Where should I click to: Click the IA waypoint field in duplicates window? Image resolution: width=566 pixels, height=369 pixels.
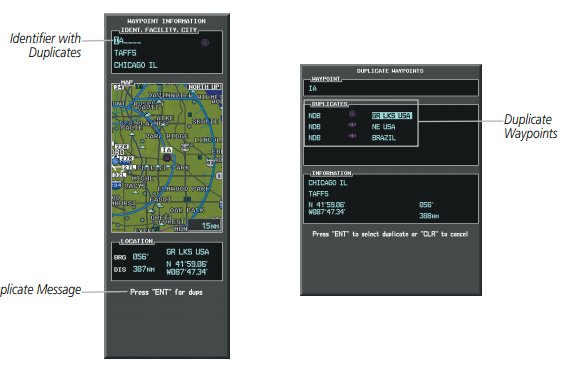pos(391,88)
